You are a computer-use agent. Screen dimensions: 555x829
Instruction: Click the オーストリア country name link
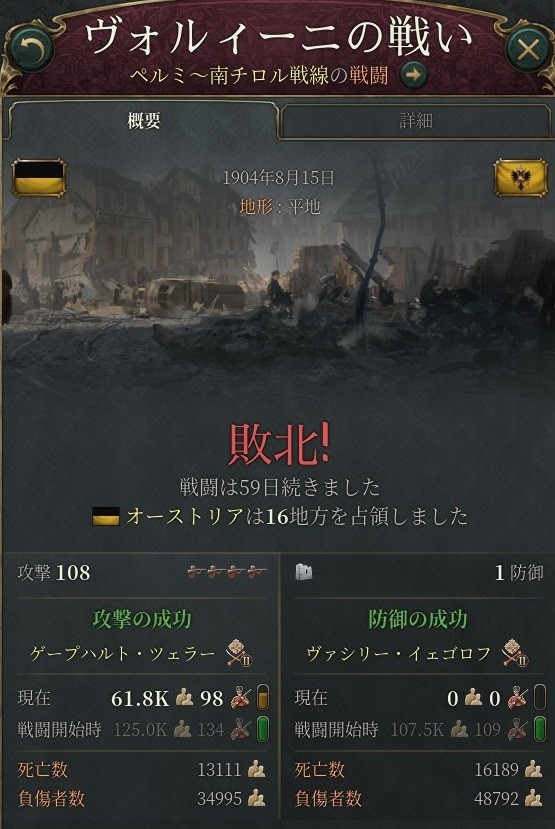tap(186, 517)
